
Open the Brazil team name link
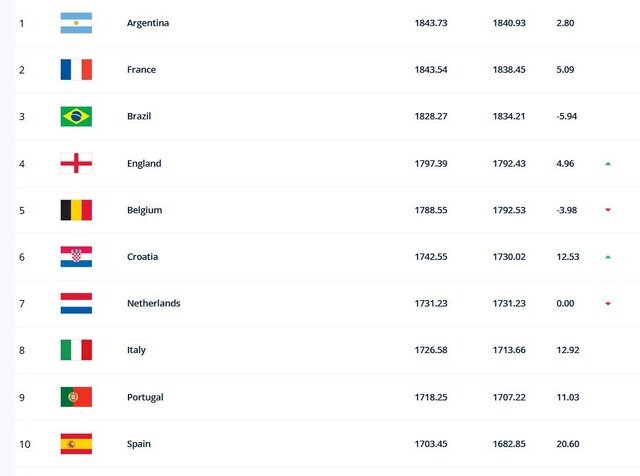click(140, 117)
